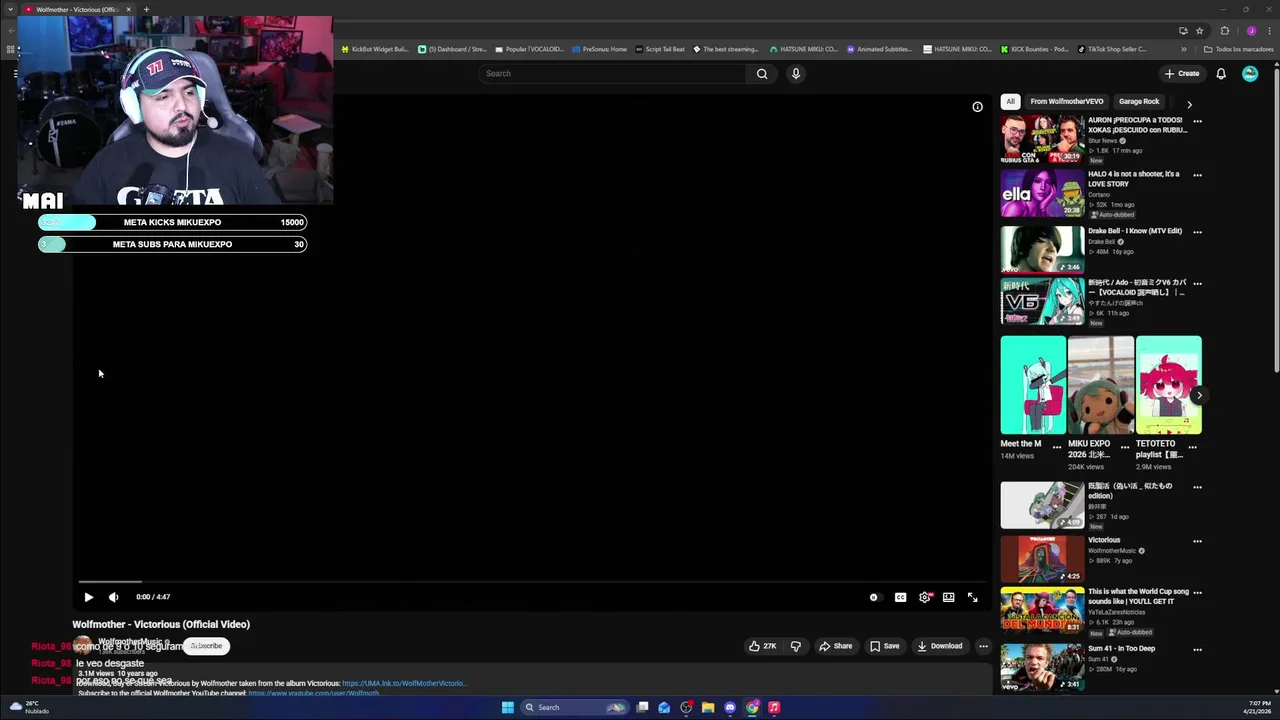
Task: Open weather widget 26°C Nublado
Action: click(29, 707)
